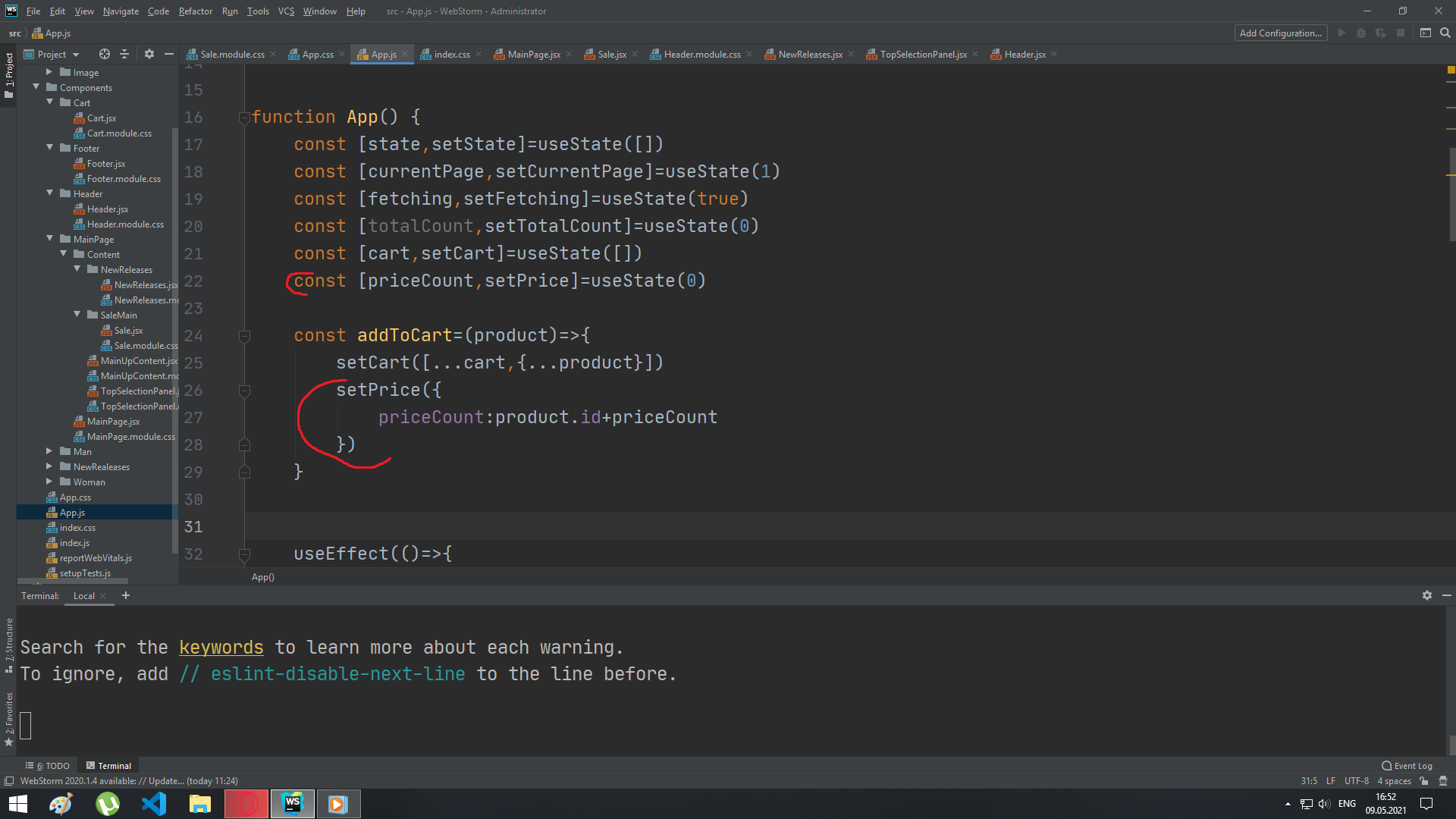
Task: Hide the Project panel with minus icon
Action: coord(169,54)
